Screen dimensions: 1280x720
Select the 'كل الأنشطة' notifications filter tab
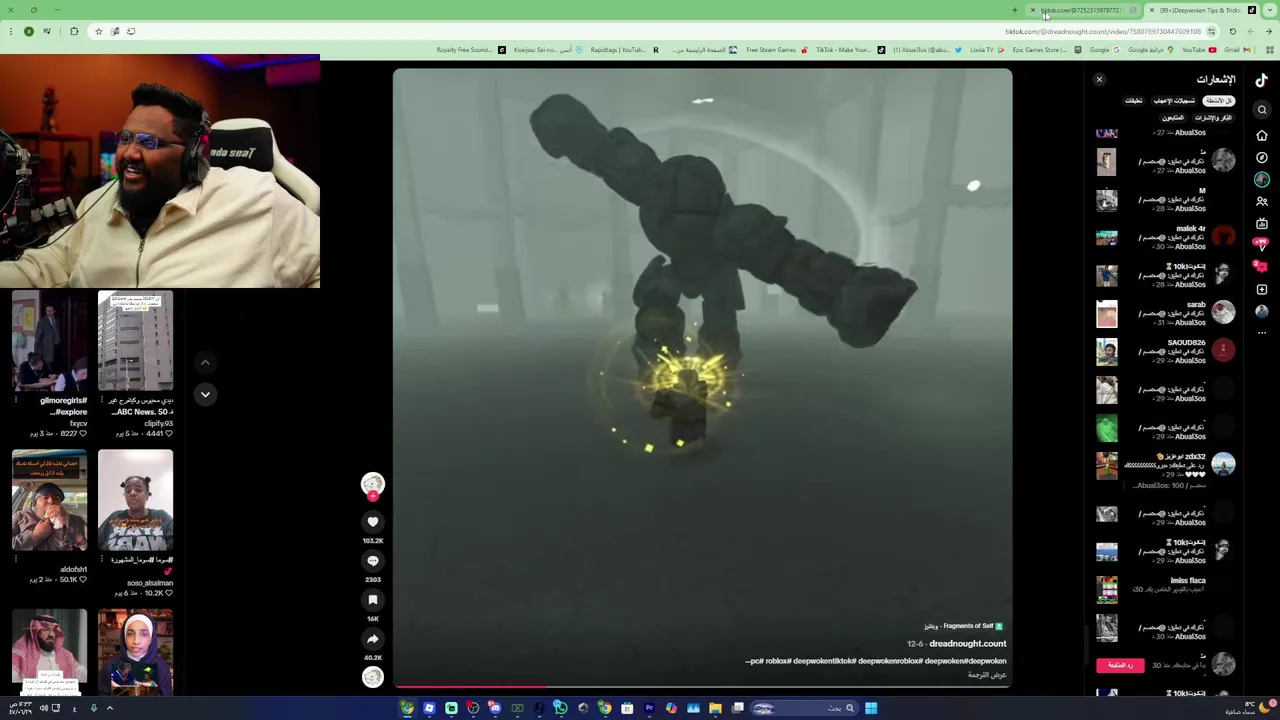1218,101
